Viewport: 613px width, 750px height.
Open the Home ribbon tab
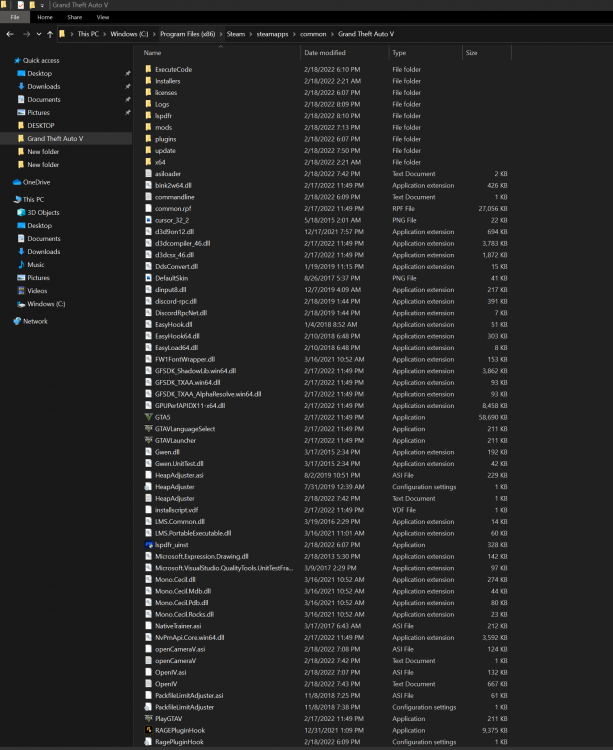tap(45, 17)
